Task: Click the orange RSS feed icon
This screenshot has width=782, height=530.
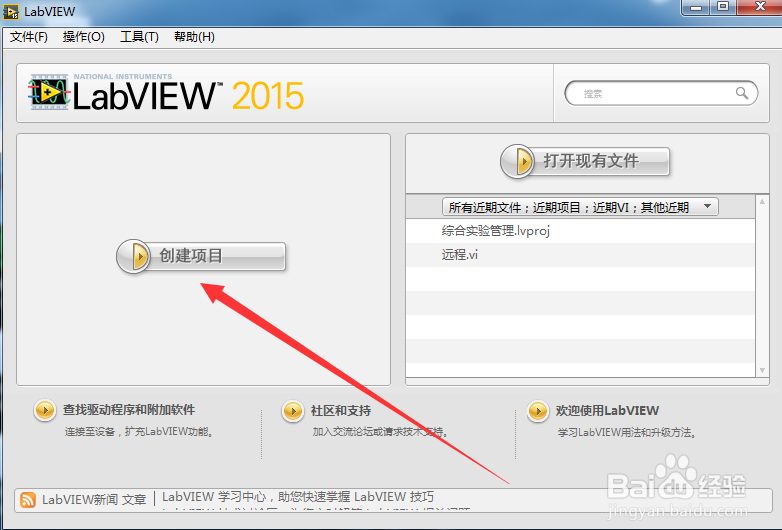Action: point(28,500)
